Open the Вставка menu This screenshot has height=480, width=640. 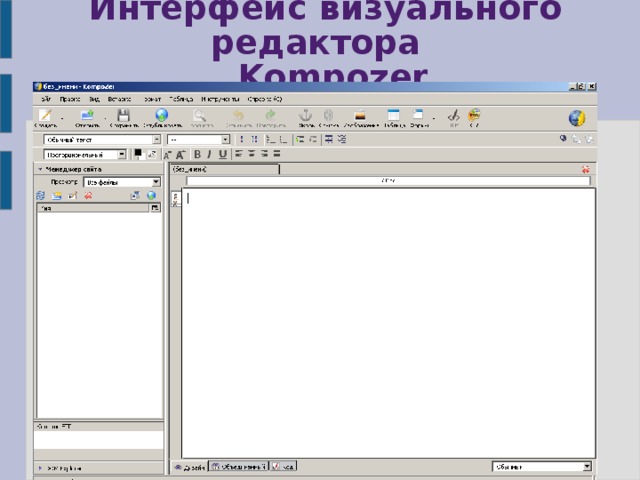point(120,99)
